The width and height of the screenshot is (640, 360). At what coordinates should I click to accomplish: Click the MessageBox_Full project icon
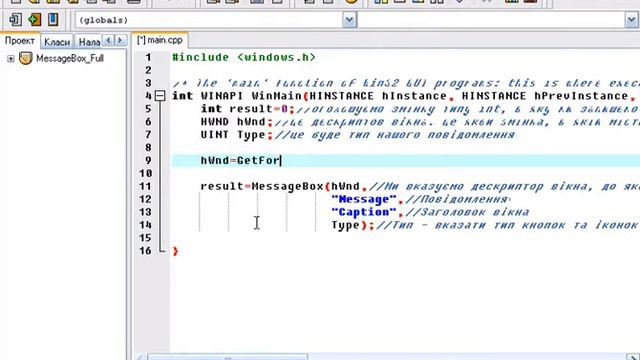point(26,58)
